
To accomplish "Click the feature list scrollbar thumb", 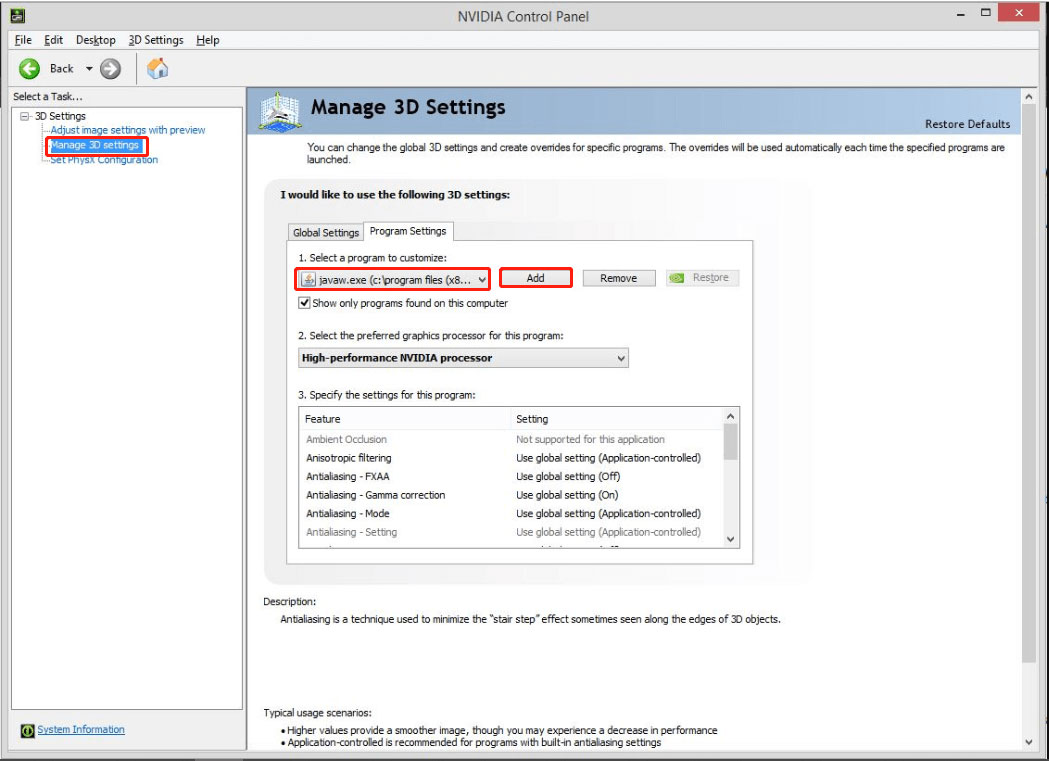I will (x=731, y=442).
